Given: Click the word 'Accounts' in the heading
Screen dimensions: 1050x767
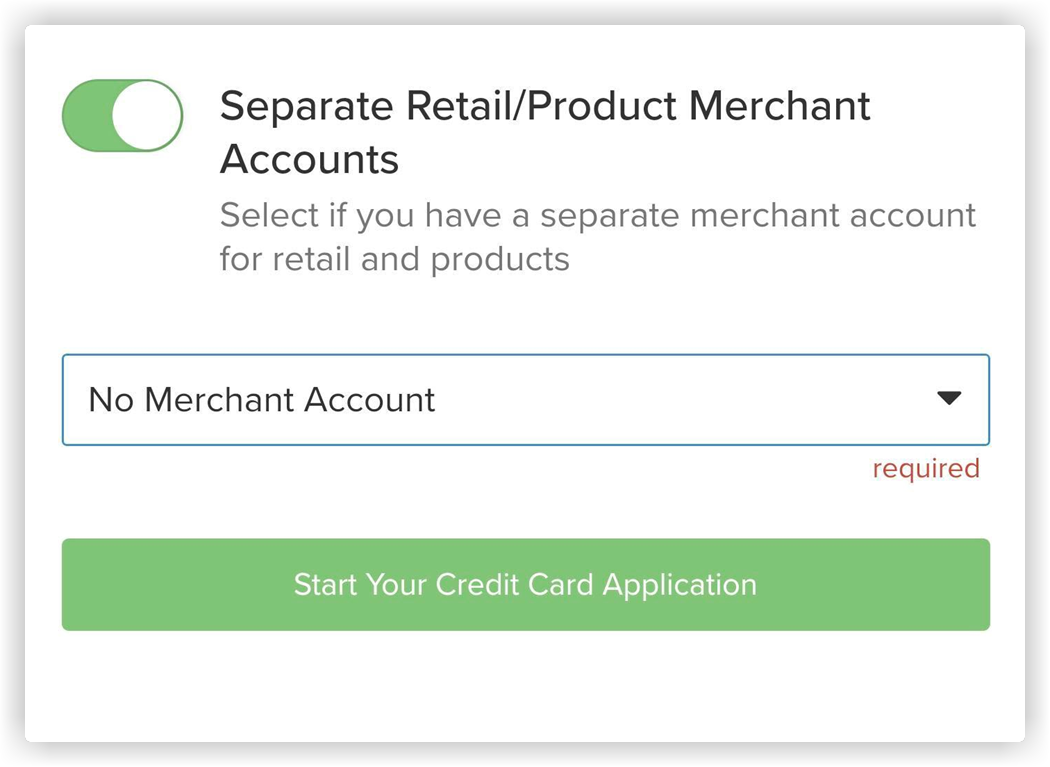Looking at the screenshot, I should (x=309, y=159).
